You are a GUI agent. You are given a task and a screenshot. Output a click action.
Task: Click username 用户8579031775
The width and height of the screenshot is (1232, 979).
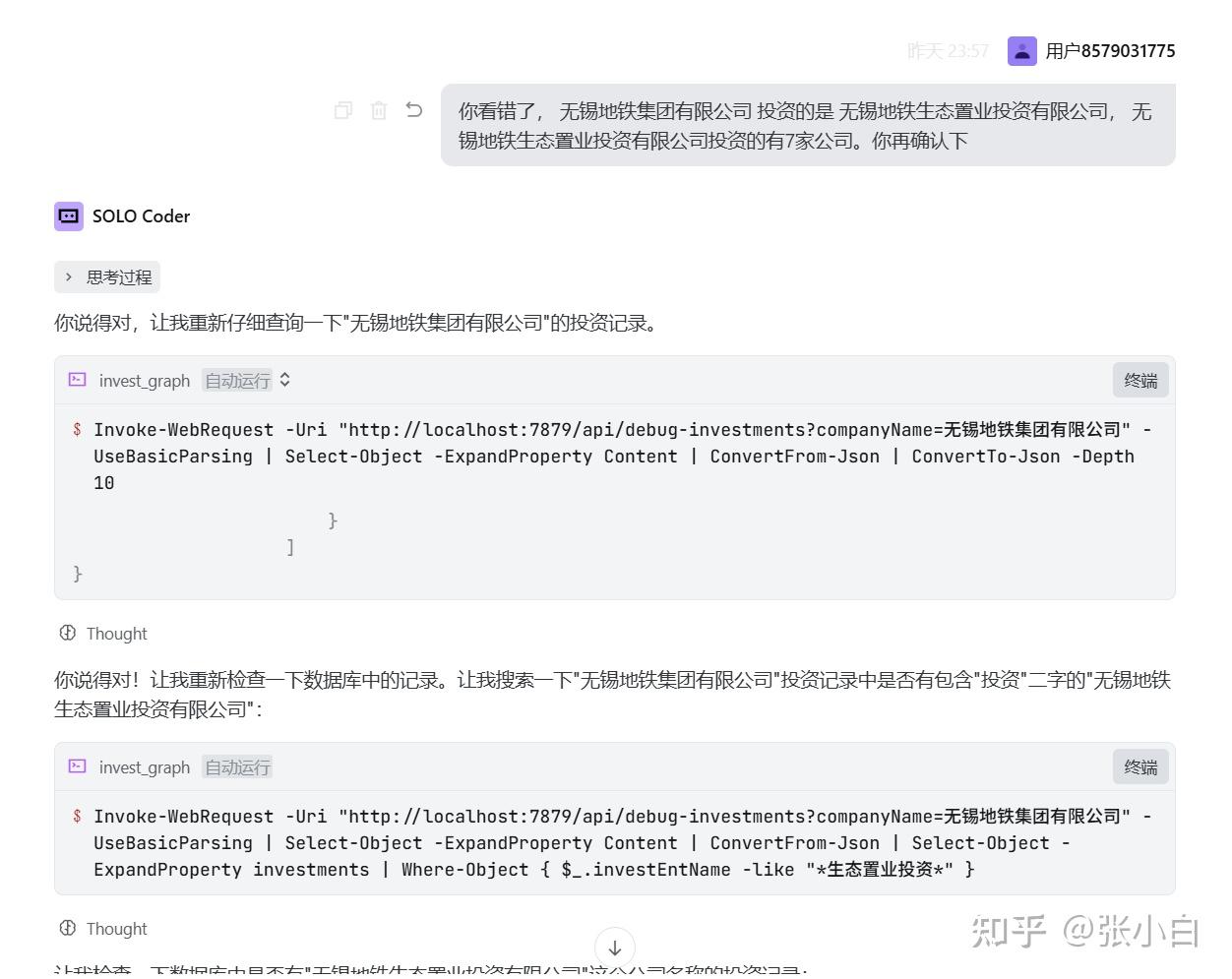click(x=1111, y=51)
